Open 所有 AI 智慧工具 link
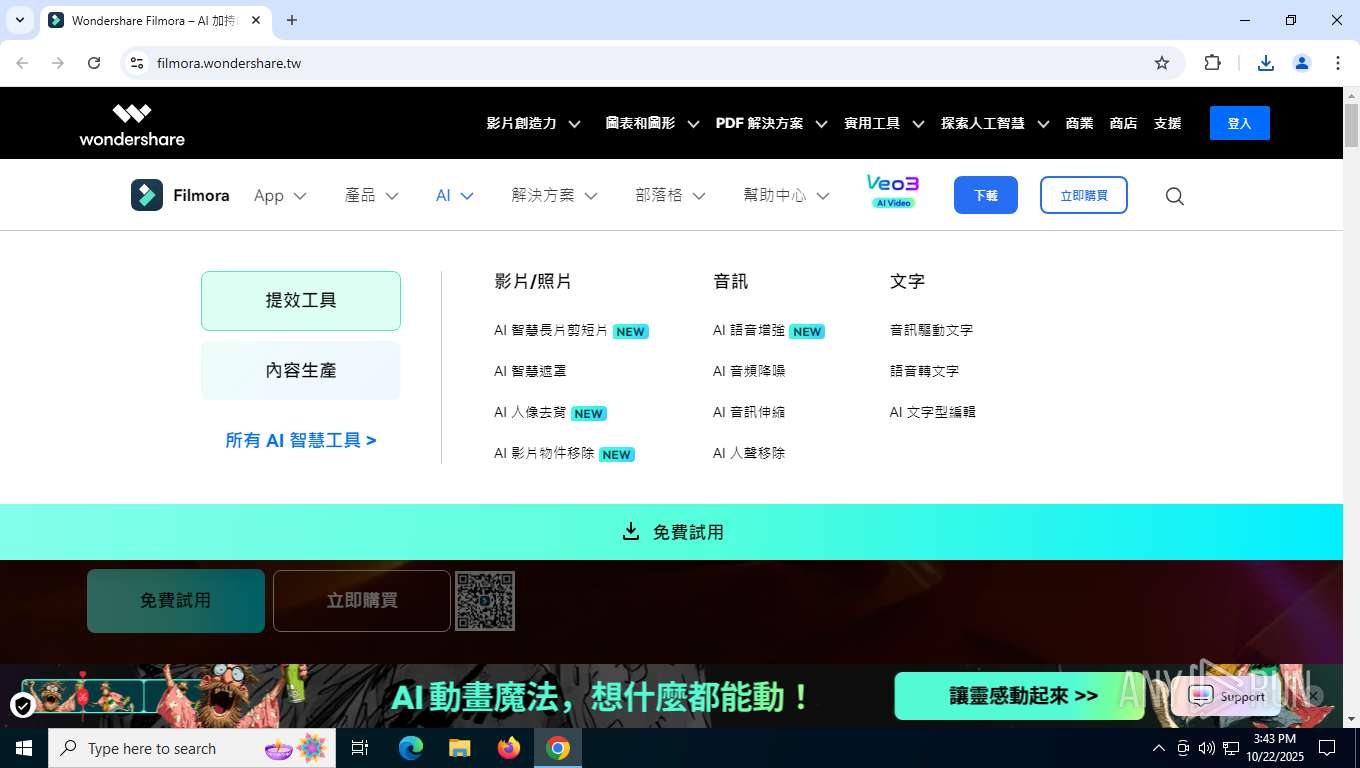Viewport: 1360px width, 768px height. [301, 440]
